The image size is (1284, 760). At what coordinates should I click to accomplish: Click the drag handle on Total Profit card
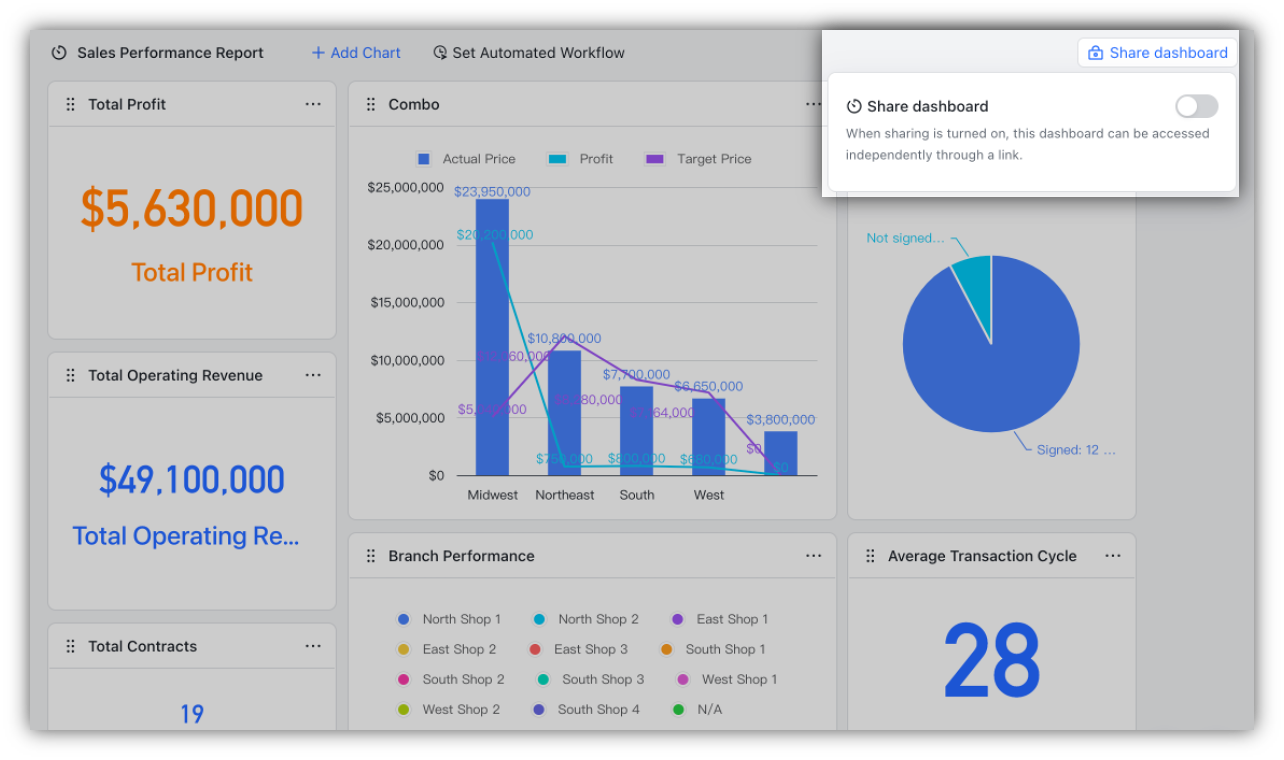tap(70, 104)
